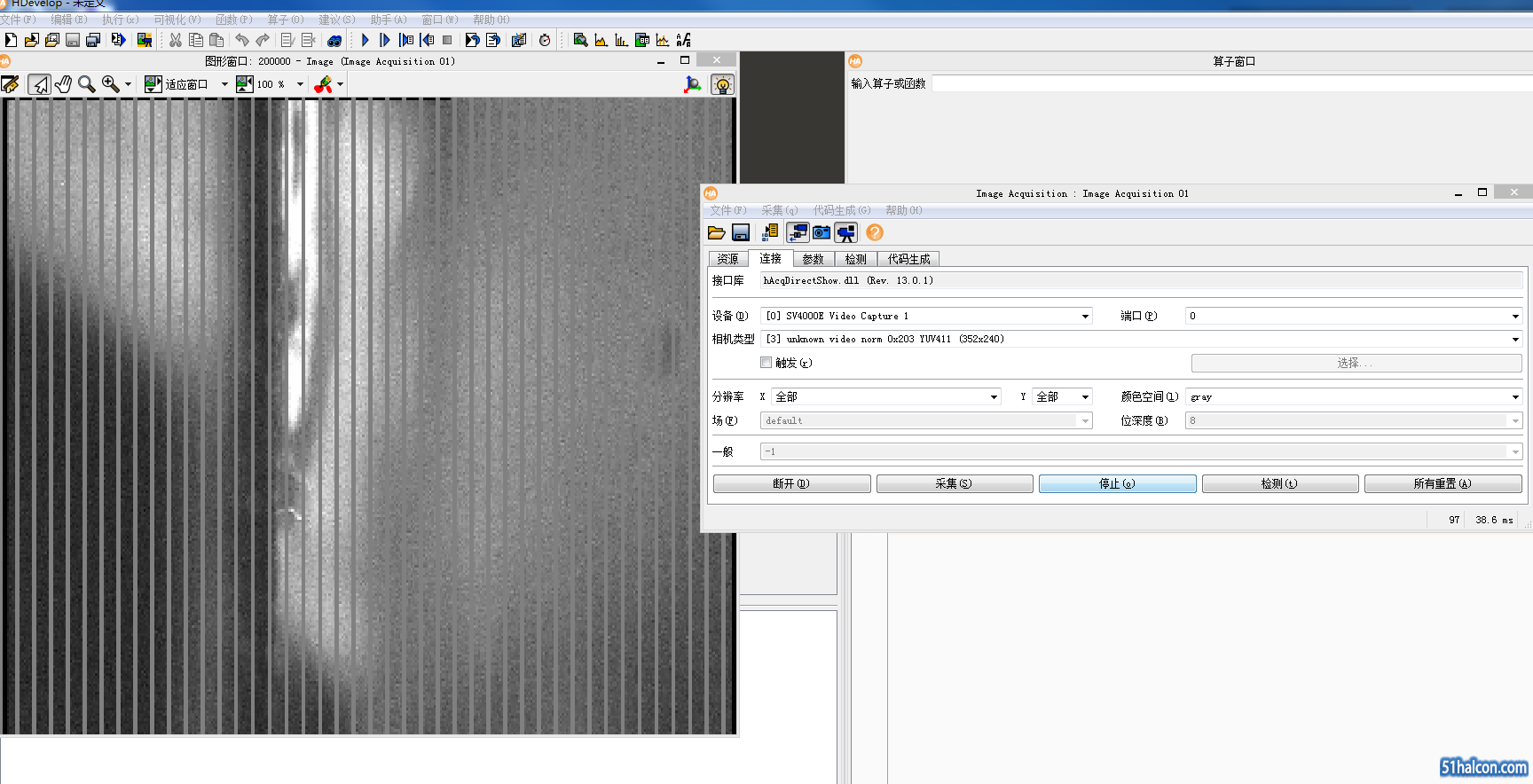Enable the 触发 trigger checkbox
Screen dimensions: 1533x784
(x=766, y=363)
